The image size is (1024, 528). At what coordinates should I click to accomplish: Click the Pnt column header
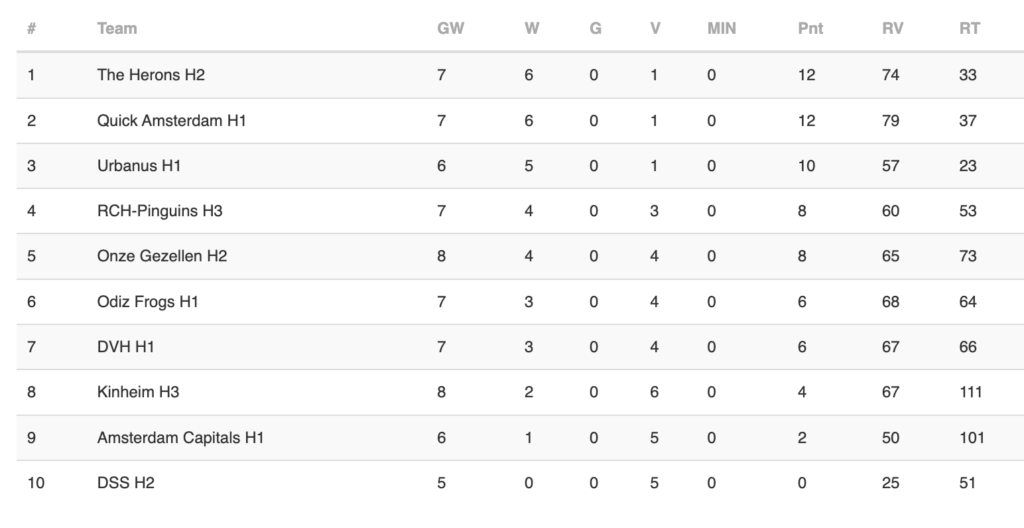pos(810,29)
